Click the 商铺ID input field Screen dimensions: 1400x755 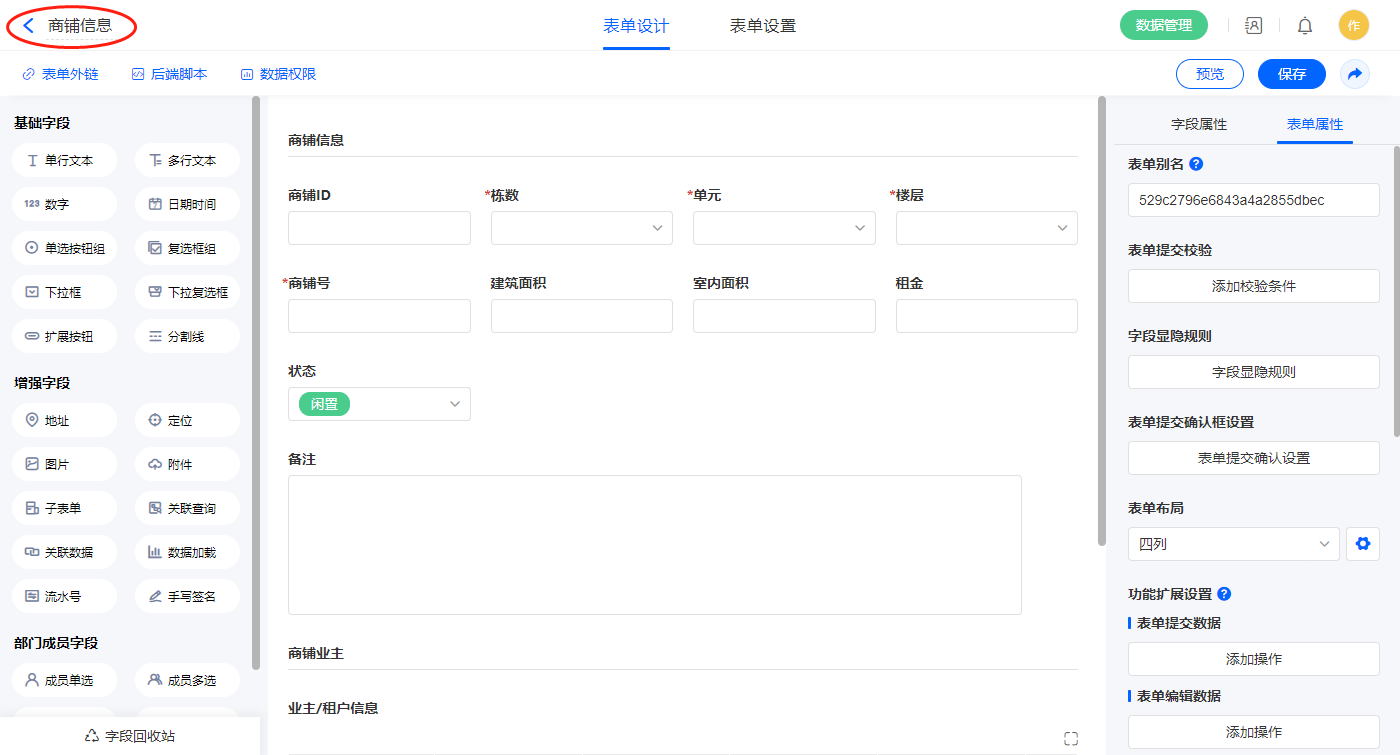click(379, 228)
